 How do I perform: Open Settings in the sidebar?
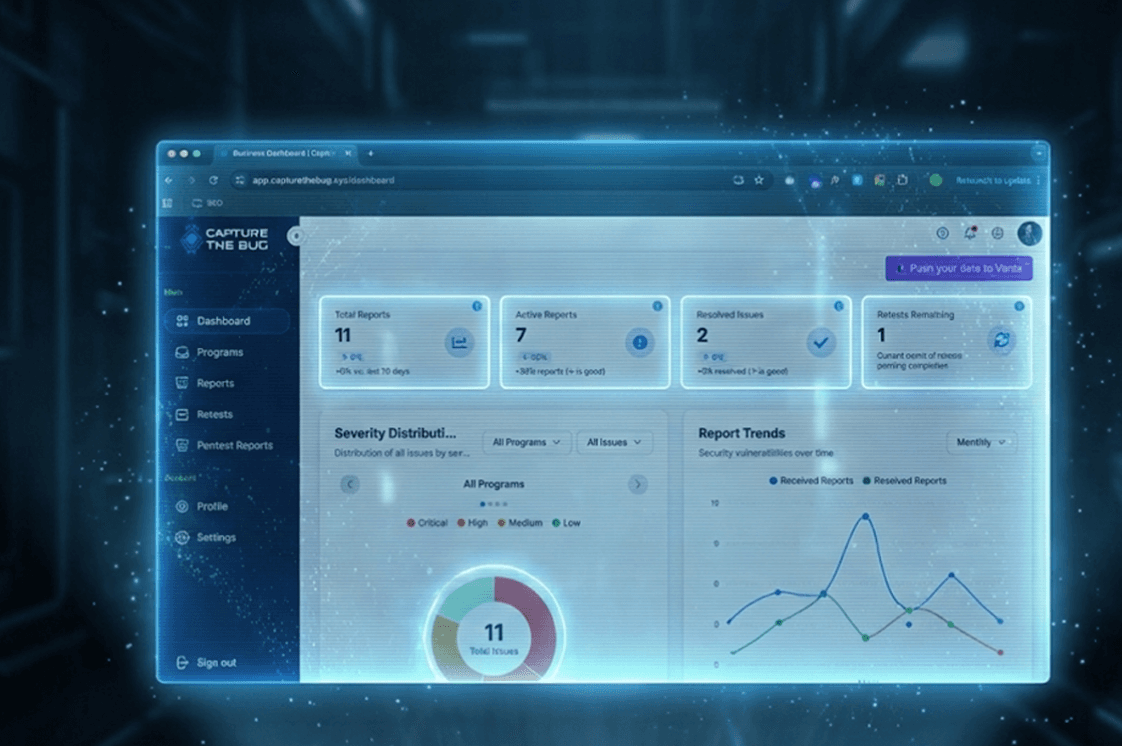206,537
